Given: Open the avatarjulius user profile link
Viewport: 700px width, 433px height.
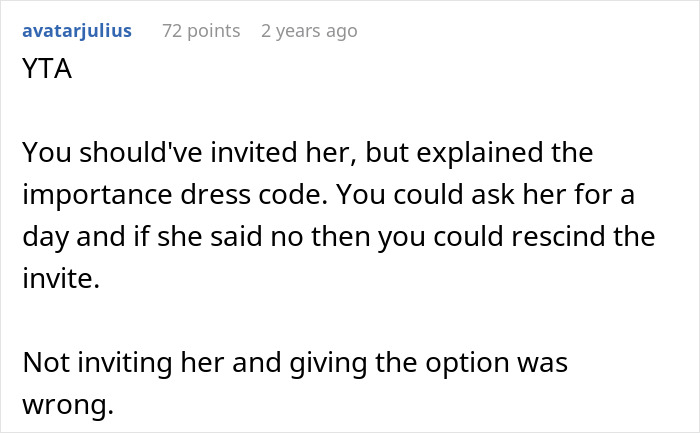Looking at the screenshot, I should click(x=77, y=31).
